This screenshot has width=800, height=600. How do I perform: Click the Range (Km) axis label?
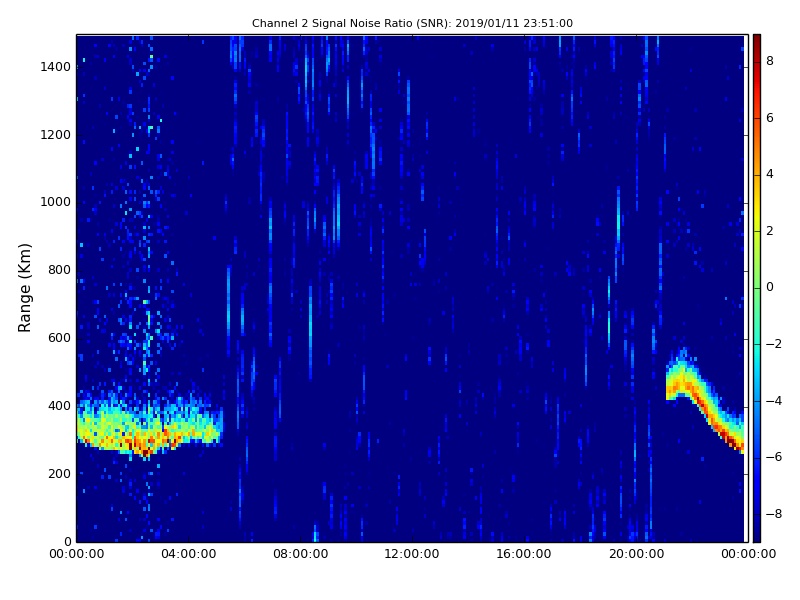coord(24,288)
